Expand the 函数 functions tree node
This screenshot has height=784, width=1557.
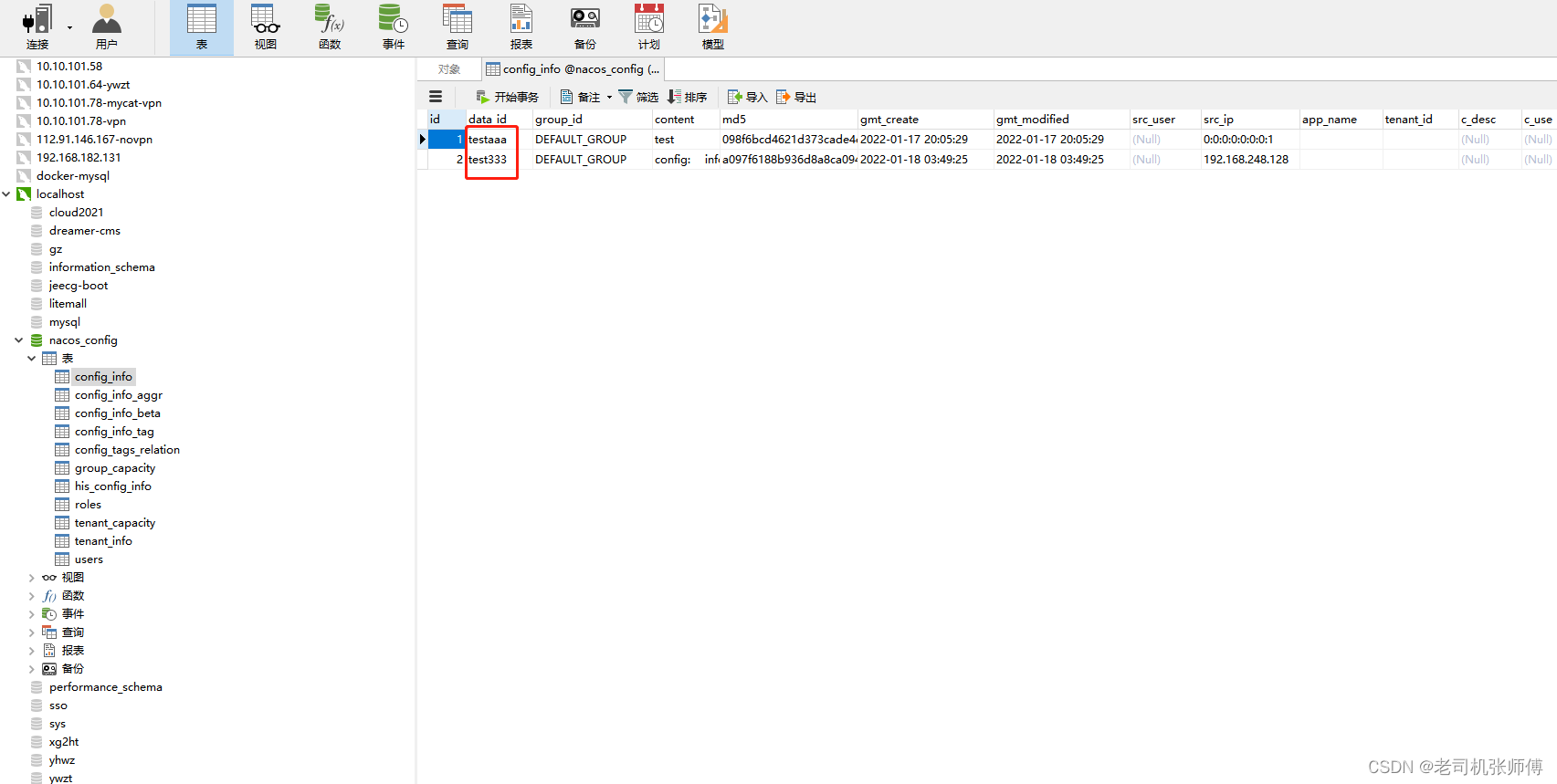coord(32,595)
